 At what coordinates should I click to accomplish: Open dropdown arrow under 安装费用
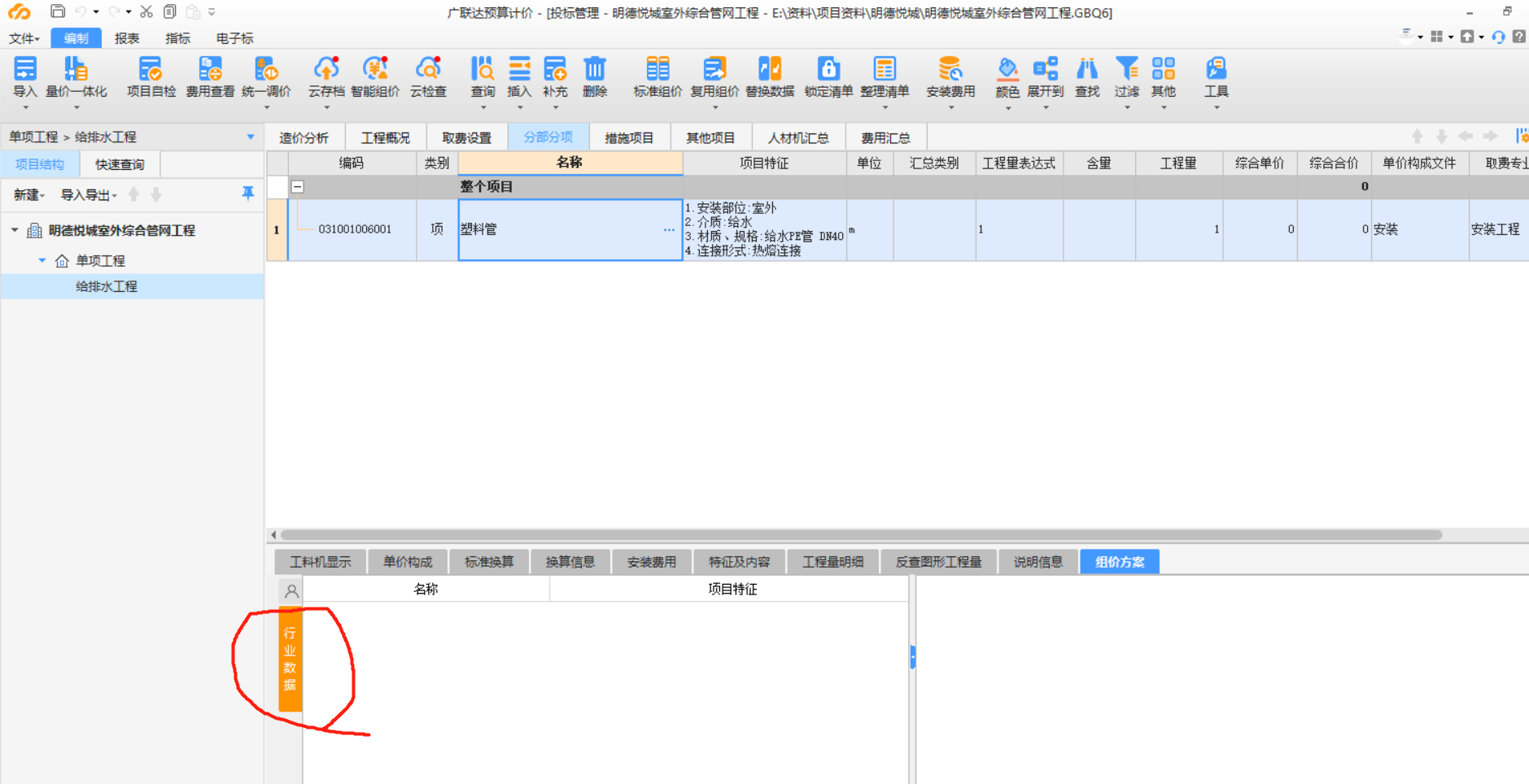[x=950, y=107]
